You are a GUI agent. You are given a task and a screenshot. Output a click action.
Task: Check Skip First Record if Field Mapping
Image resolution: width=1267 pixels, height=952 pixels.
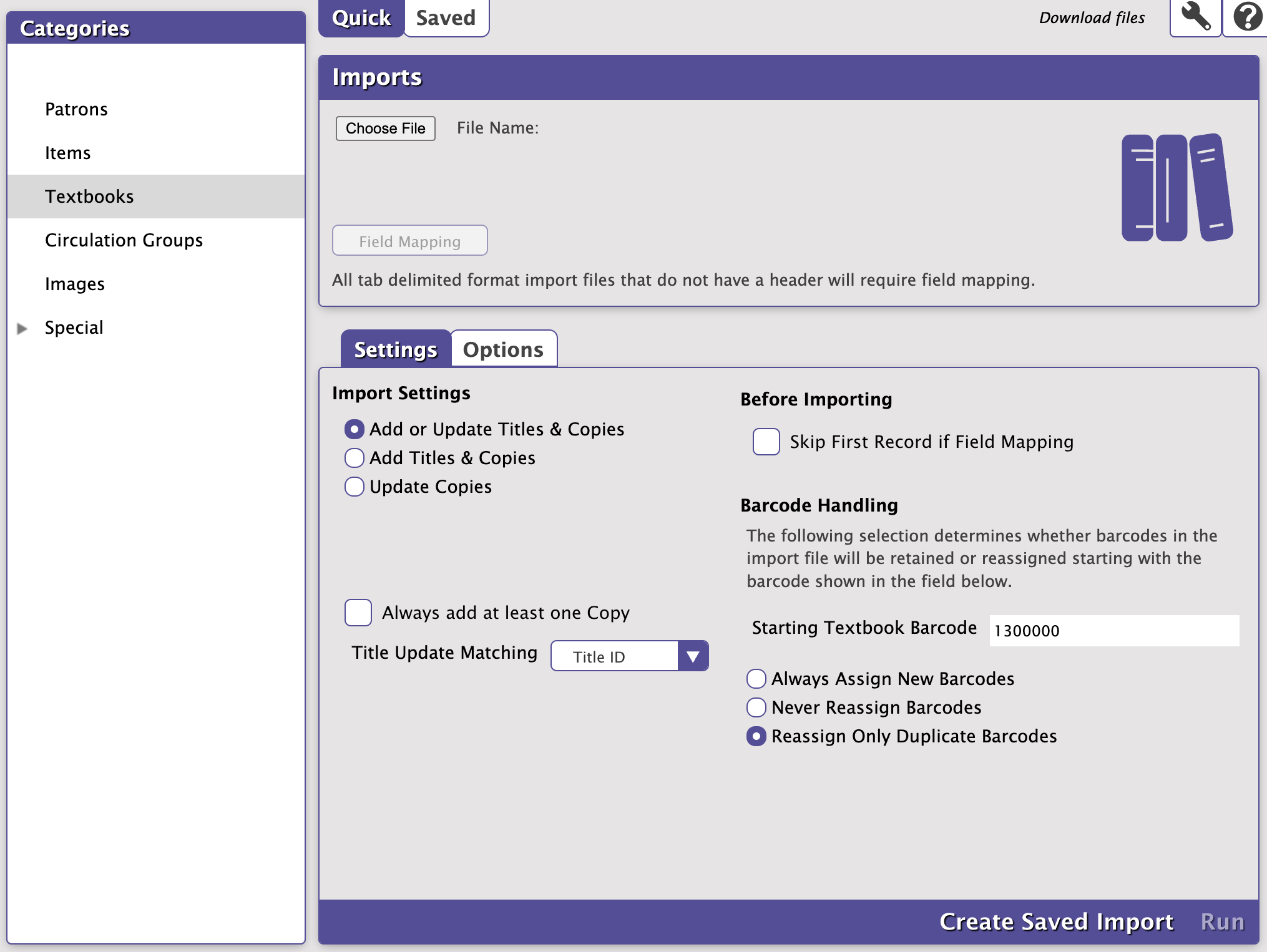766,442
